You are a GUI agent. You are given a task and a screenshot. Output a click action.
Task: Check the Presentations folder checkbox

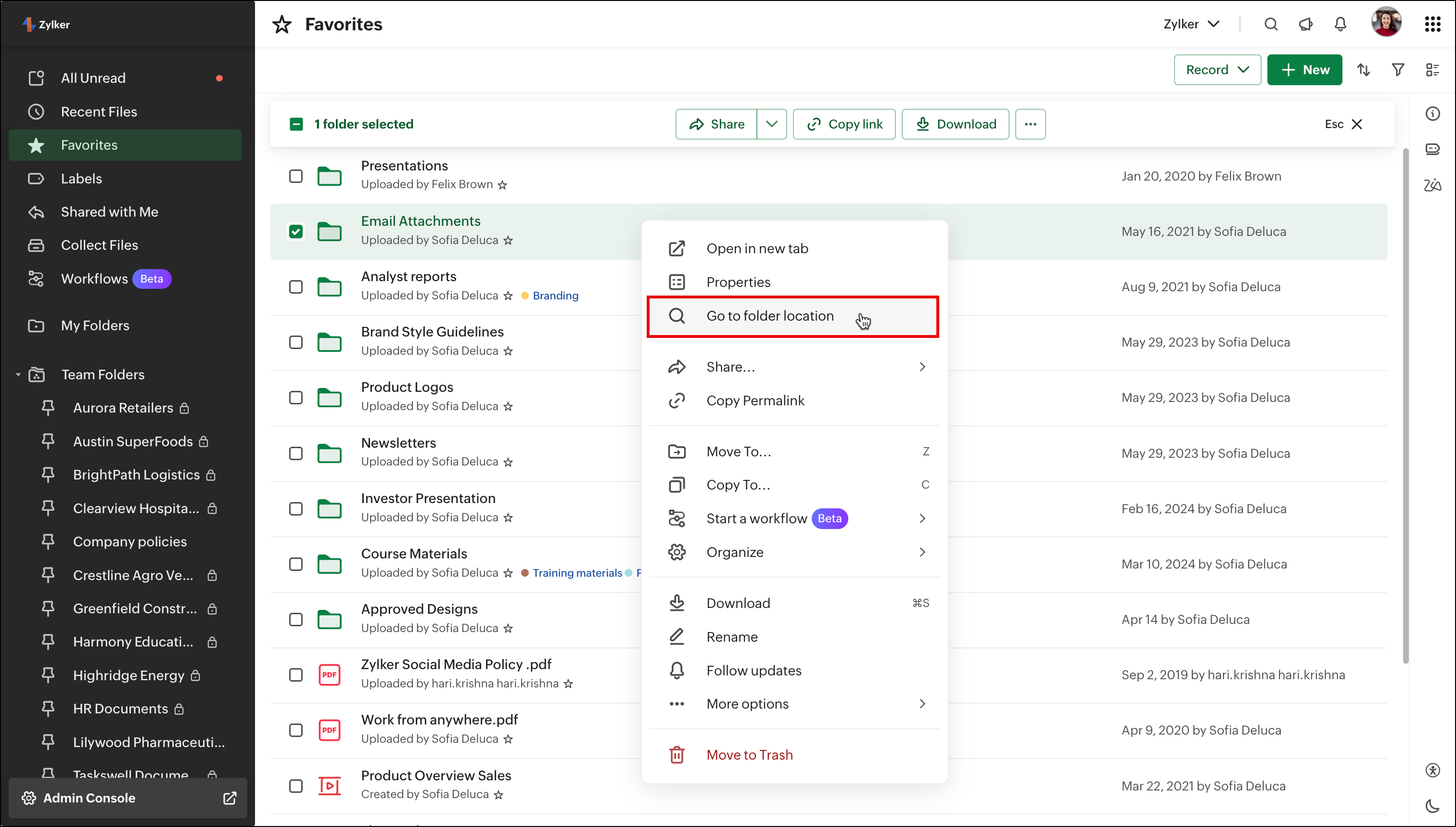[296, 176]
